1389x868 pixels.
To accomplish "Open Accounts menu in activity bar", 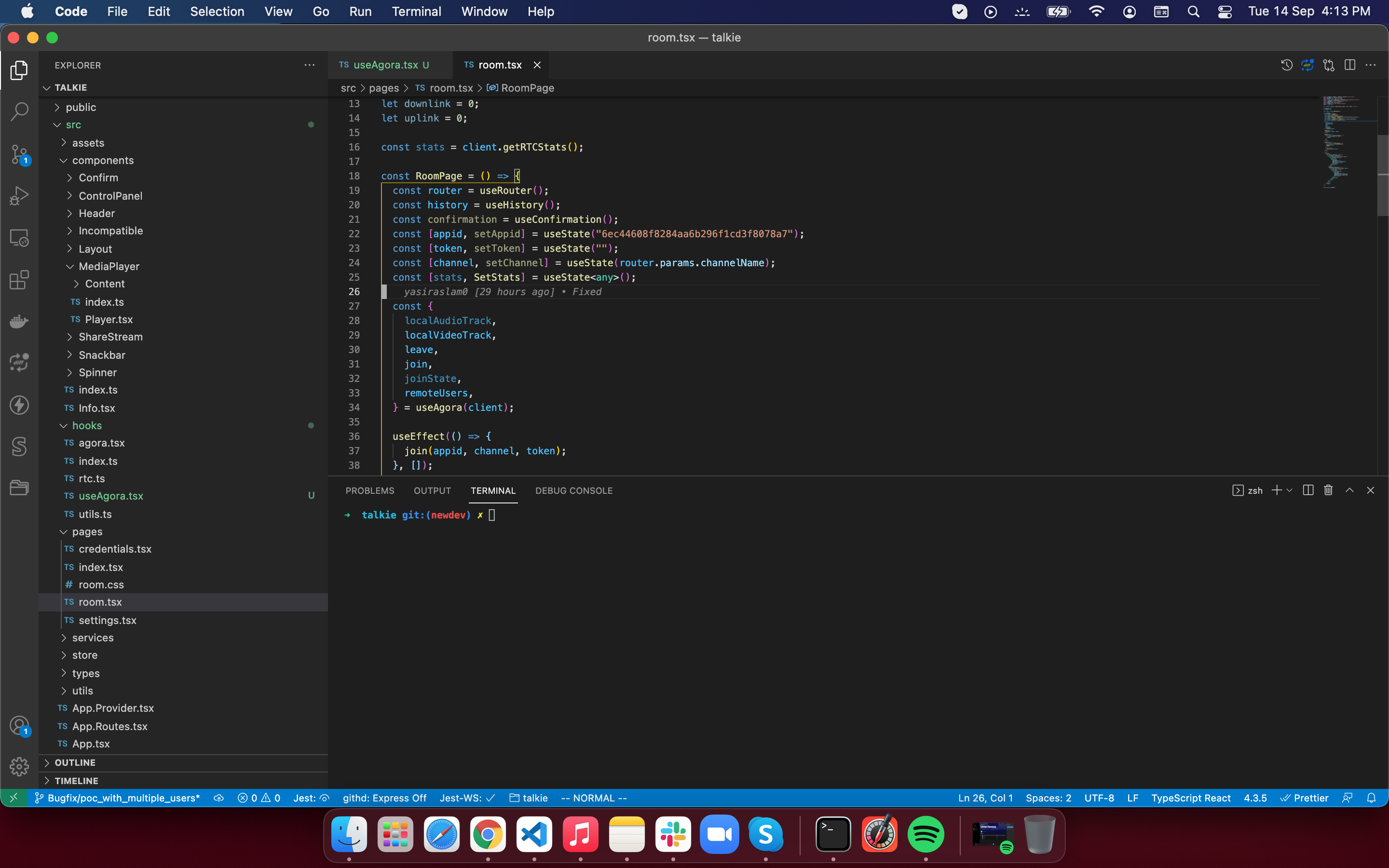I will [x=19, y=726].
